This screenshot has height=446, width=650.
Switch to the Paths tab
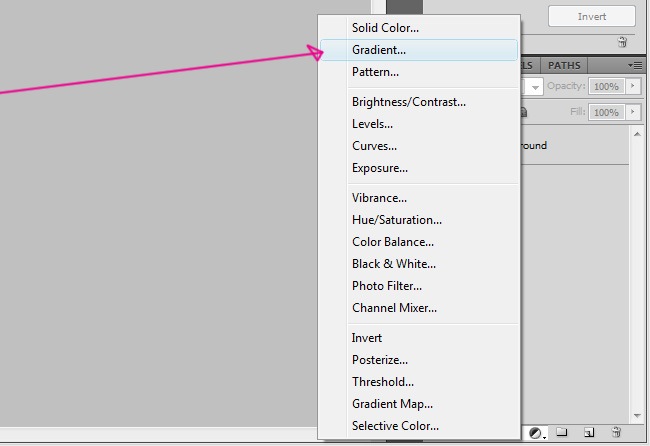(x=564, y=65)
